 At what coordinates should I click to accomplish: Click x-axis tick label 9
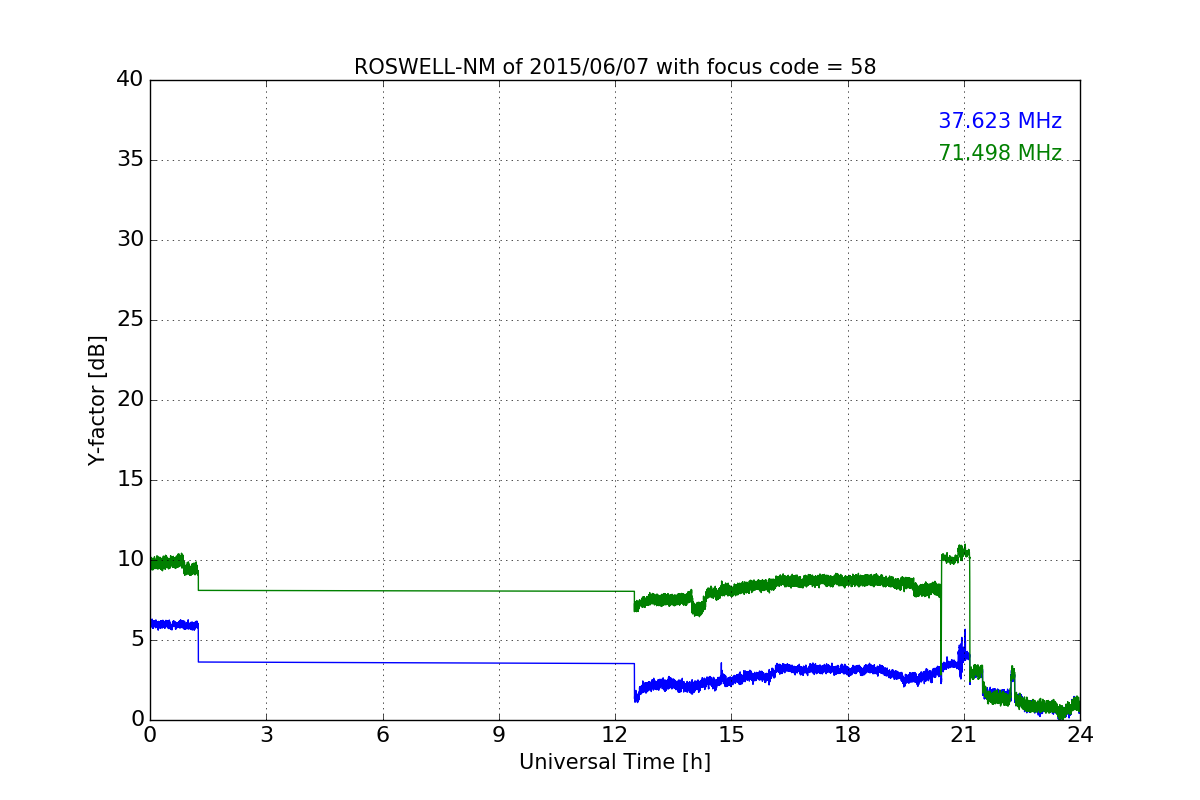pyautogui.click(x=499, y=735)
